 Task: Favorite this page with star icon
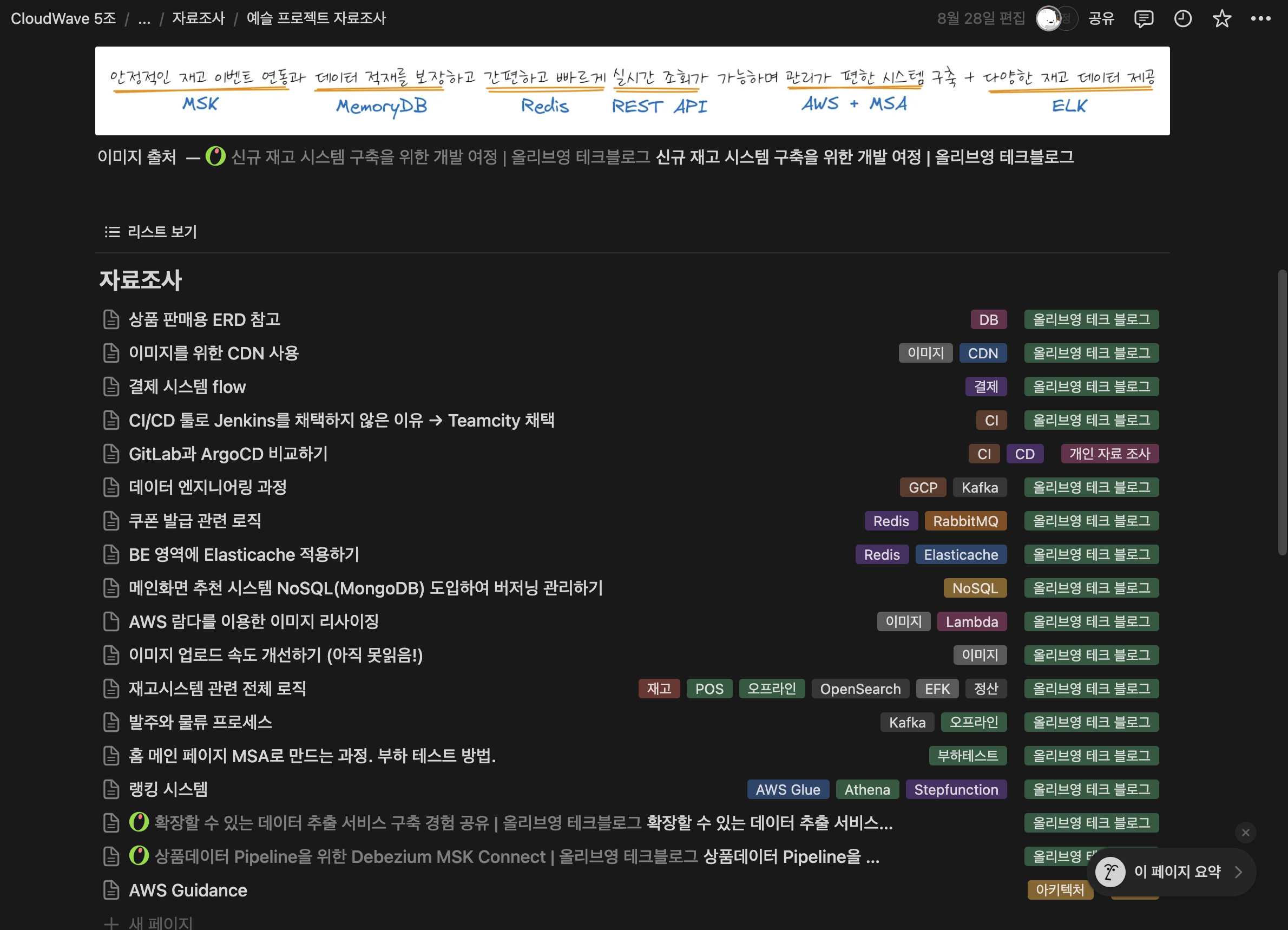pos(1221,19)
